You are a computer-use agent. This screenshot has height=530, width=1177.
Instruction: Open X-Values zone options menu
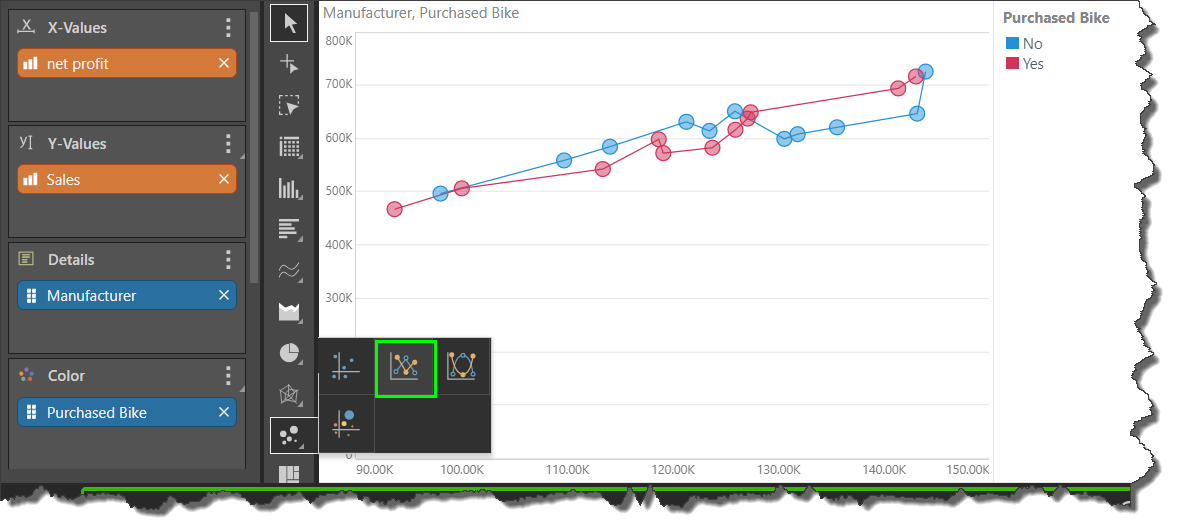pos(228,28)
